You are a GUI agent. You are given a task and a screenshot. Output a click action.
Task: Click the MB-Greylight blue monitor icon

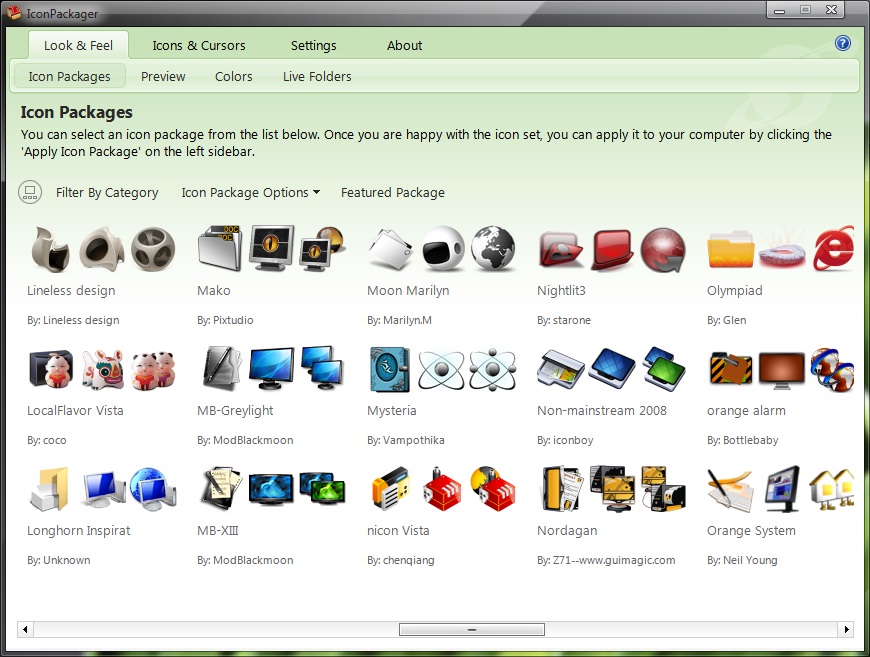click(x=271, y=370)
